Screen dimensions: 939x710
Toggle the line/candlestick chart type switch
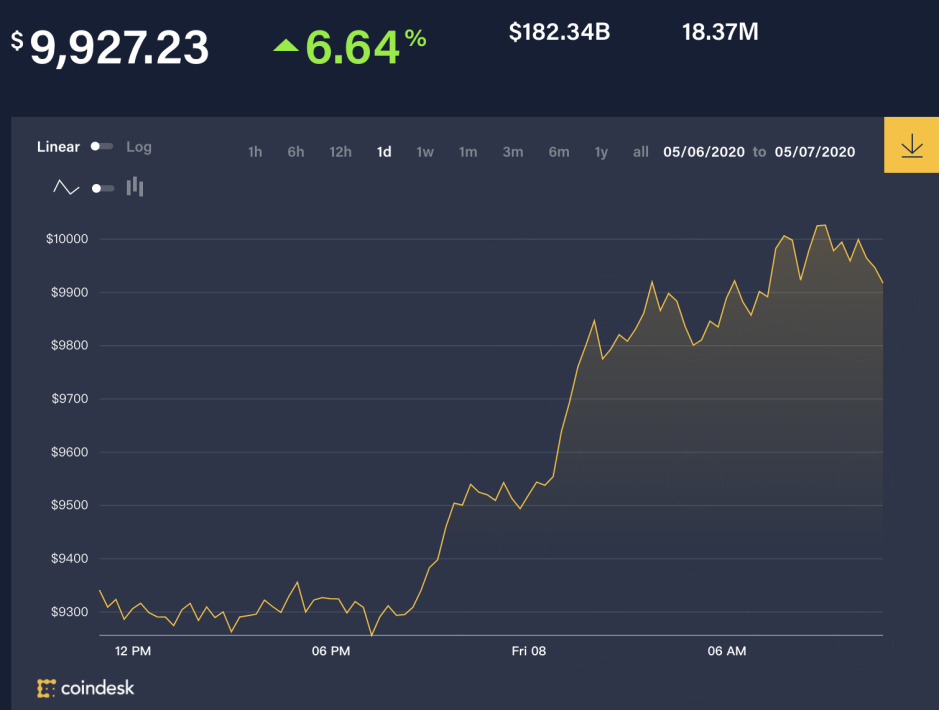coord(102,187)
